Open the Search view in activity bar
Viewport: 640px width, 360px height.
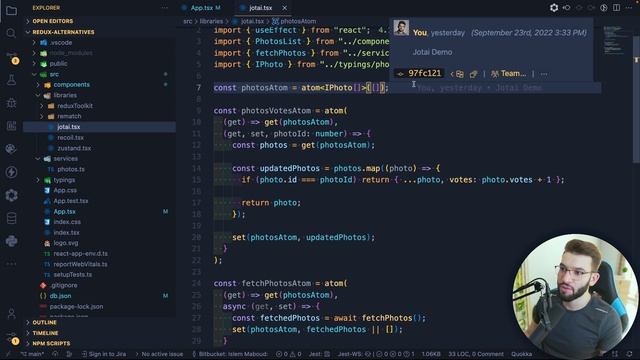pos(11,33)
